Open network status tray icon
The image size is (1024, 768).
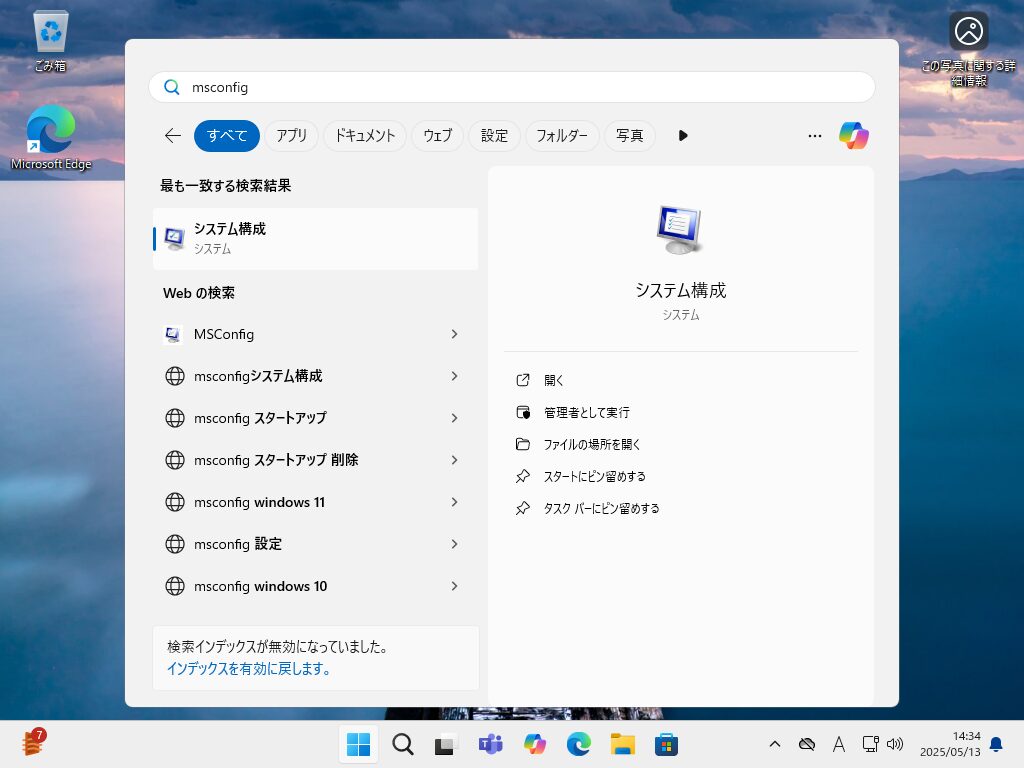tap(870, 744)
